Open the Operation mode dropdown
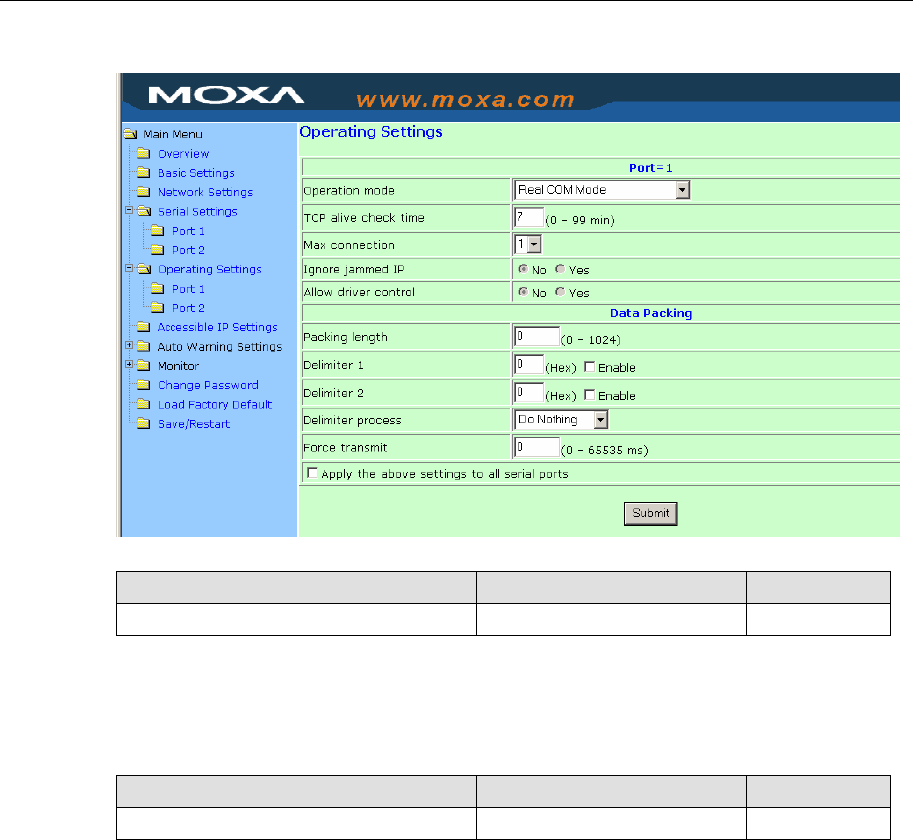 682,190
